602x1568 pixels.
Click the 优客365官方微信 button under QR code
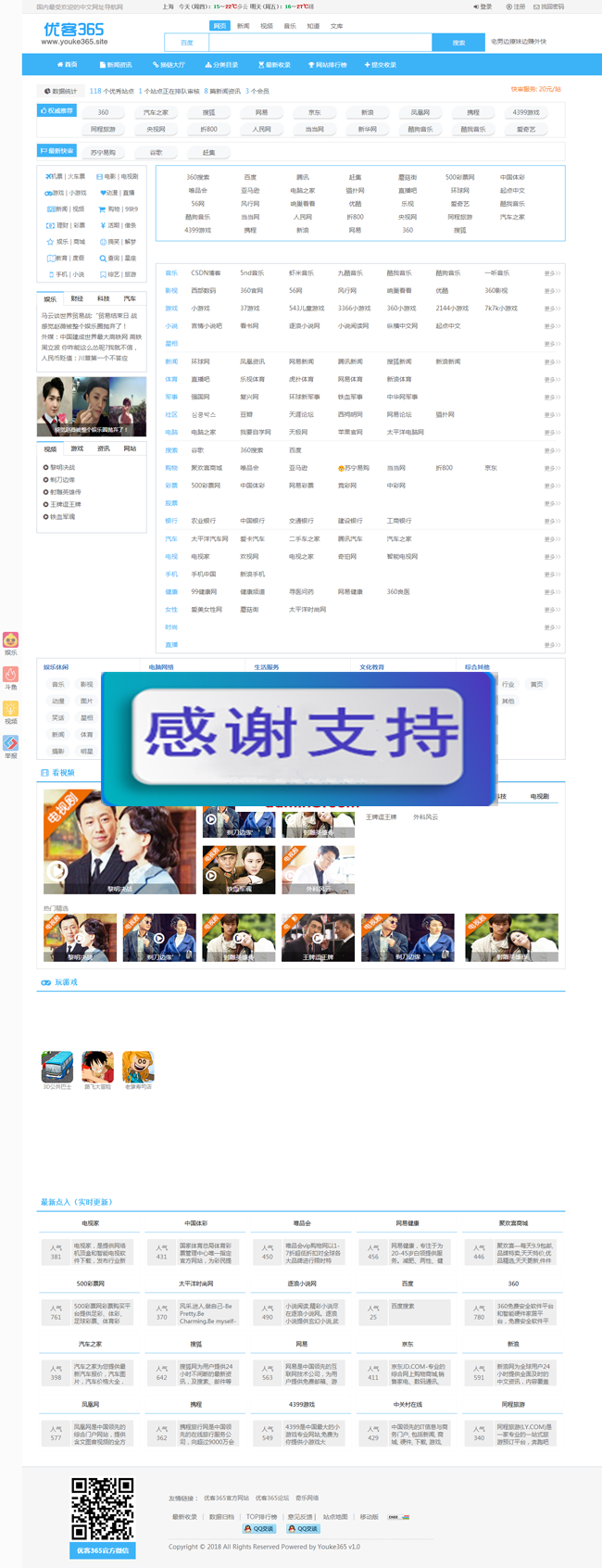coord(103,1550)
